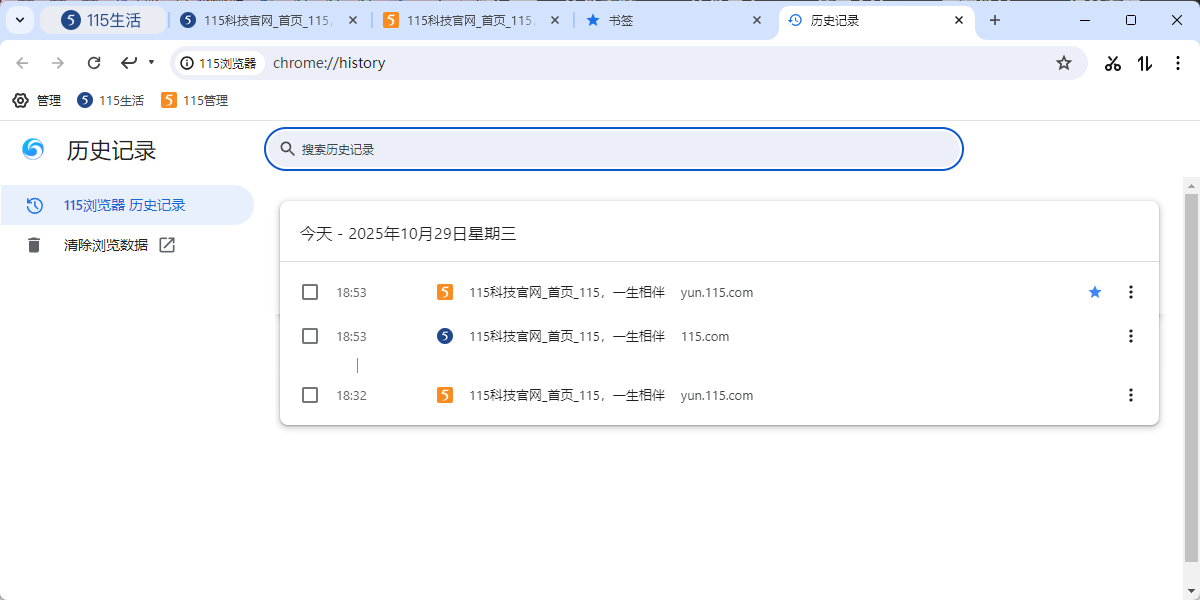The image size is (1200, 600).
Task: Select the checkbox for the 115.com entry
Action: pyautogui.click(x=310, y=336)
